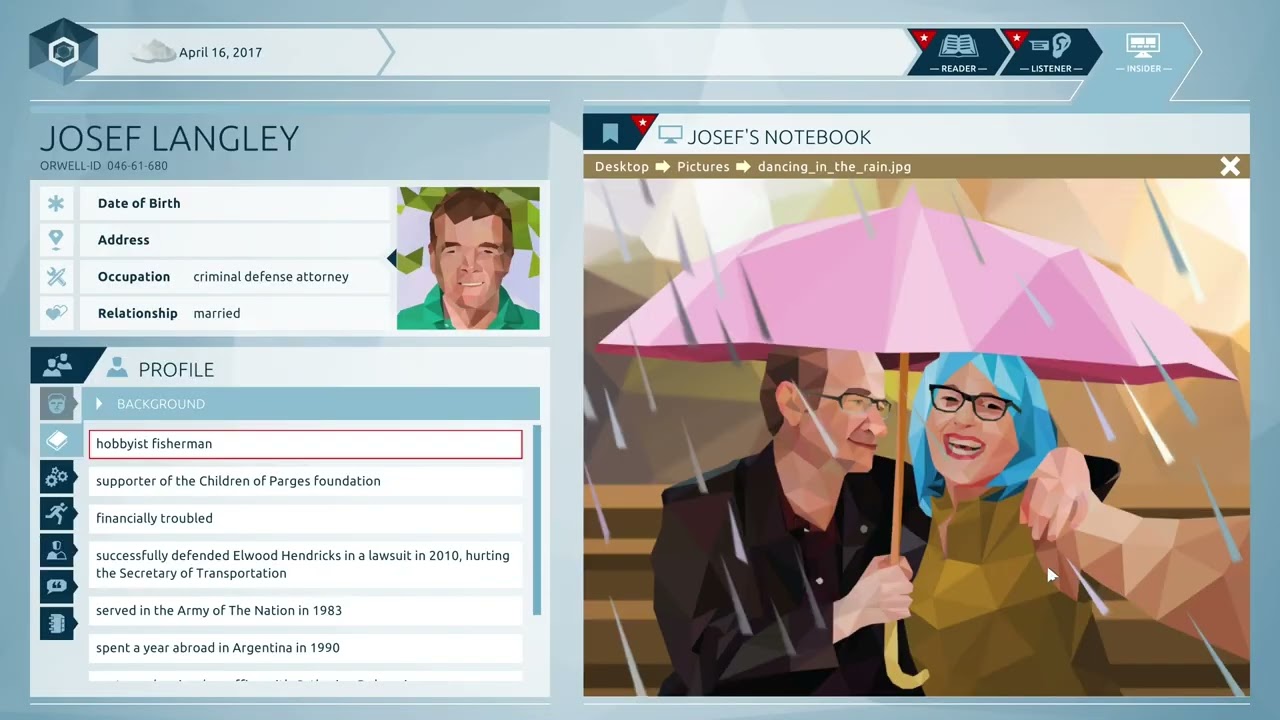The height and width of the screenshot is (720, 1280).
Task: Select 'spent a year abroad in Argentina' entry
Action: click(306, 648)
